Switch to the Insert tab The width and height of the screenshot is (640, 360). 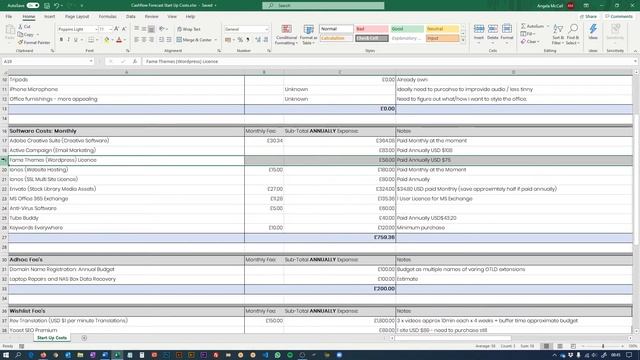coord(49,17)
